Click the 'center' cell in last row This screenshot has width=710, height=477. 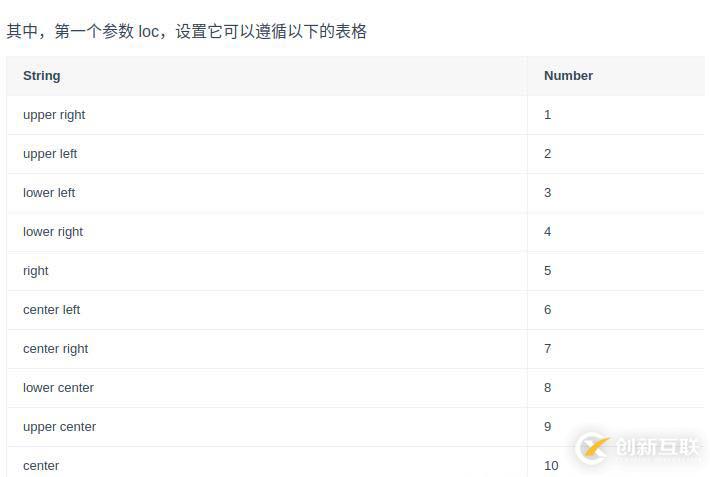(x=41, y=466)
